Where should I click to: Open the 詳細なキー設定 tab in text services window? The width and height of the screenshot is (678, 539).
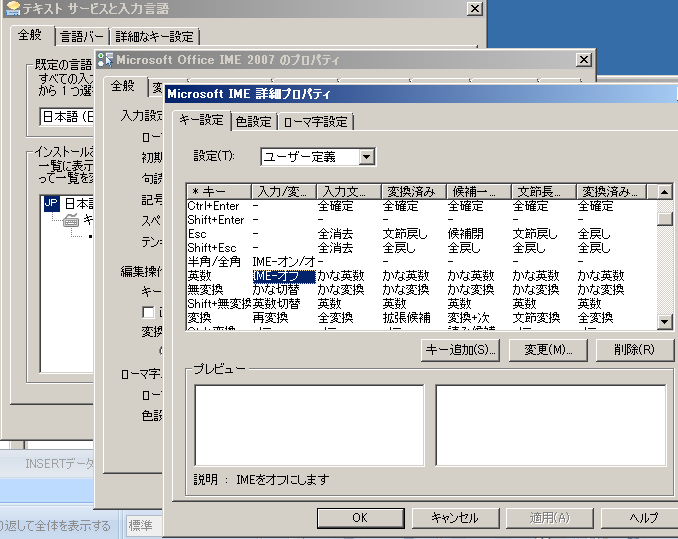pyautogui.click(x=154, y=37)
